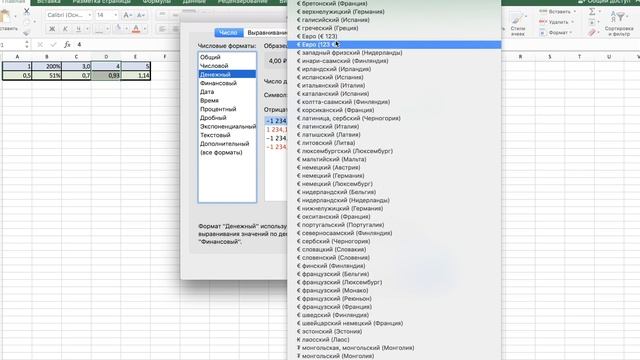
Task: Apply fill color bucket icon
Action: [118, 29]
